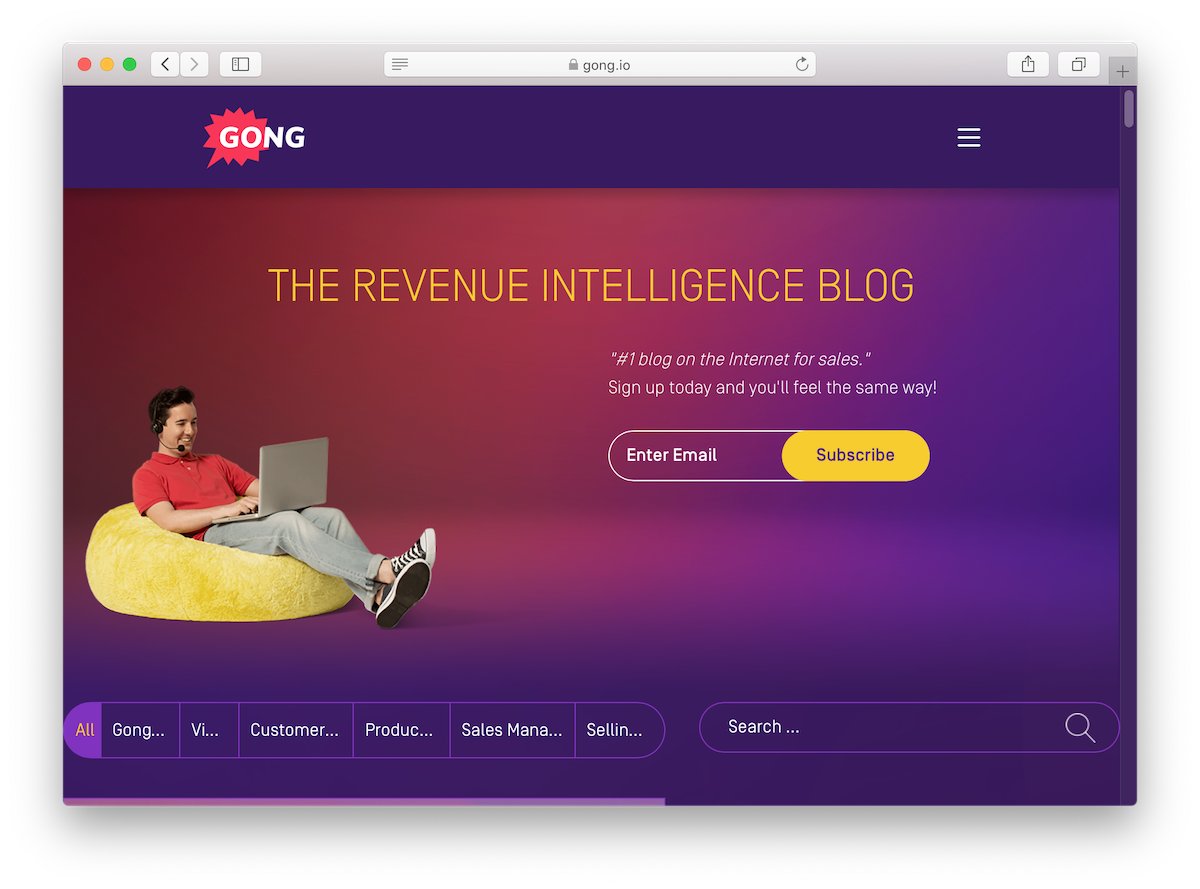Go back with Safari's back arrow

(x=165, y=64)
